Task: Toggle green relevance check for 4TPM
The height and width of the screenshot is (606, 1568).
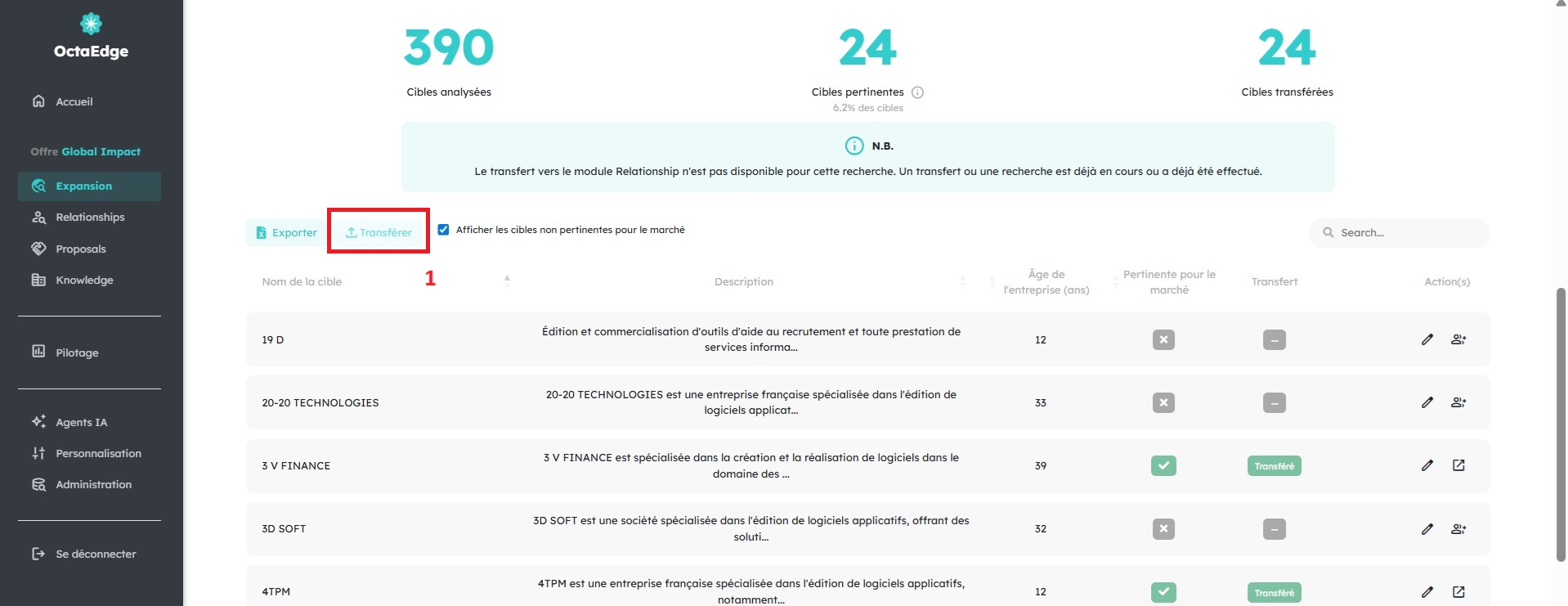Action: click(1163, 591)
